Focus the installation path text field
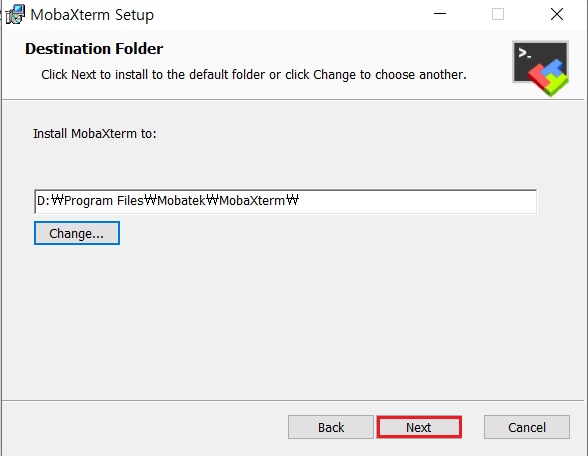The width and height of the screenshot is (588, 456). (285, 201)
